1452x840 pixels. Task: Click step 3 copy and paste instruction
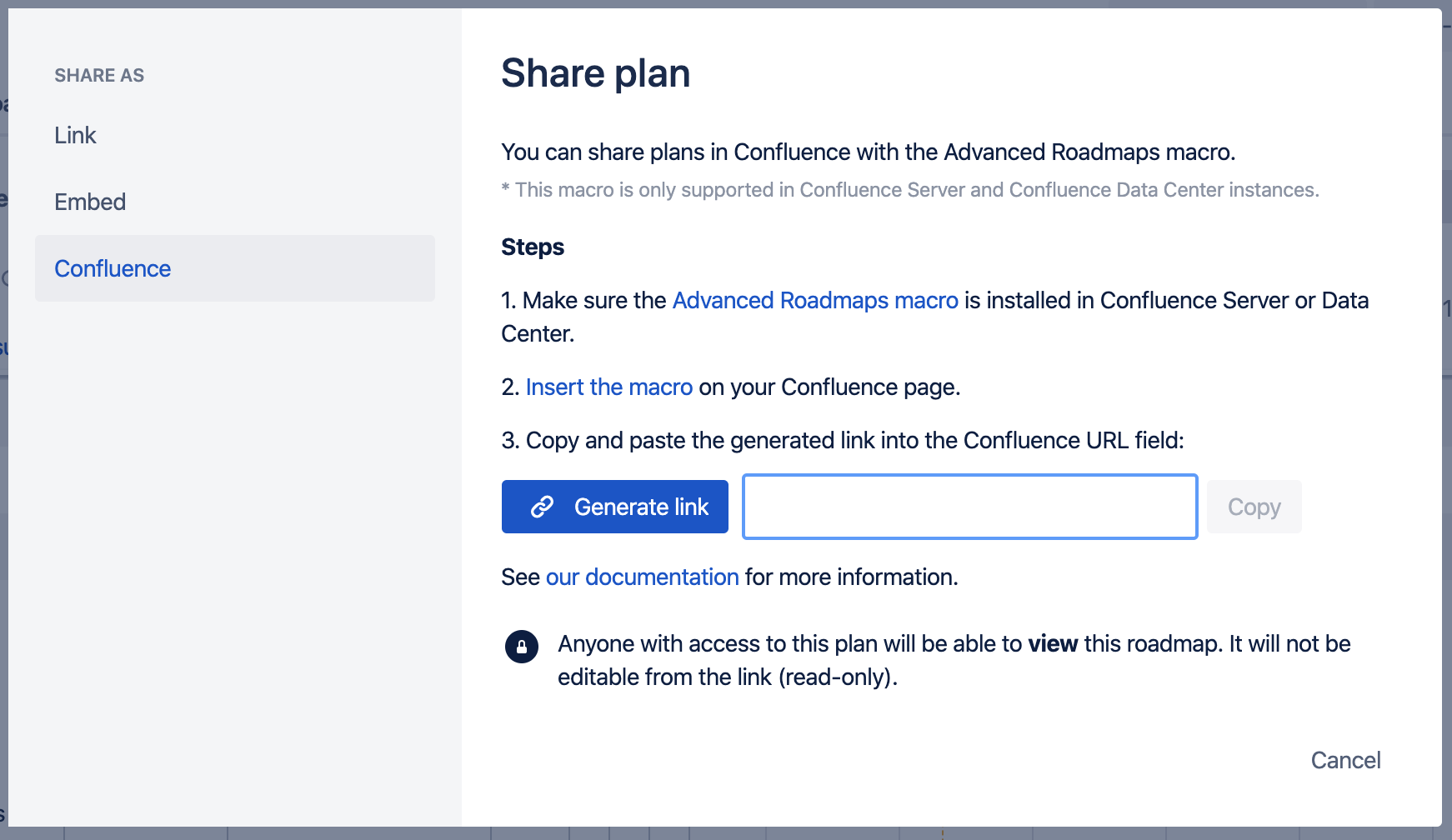[843, 440]
